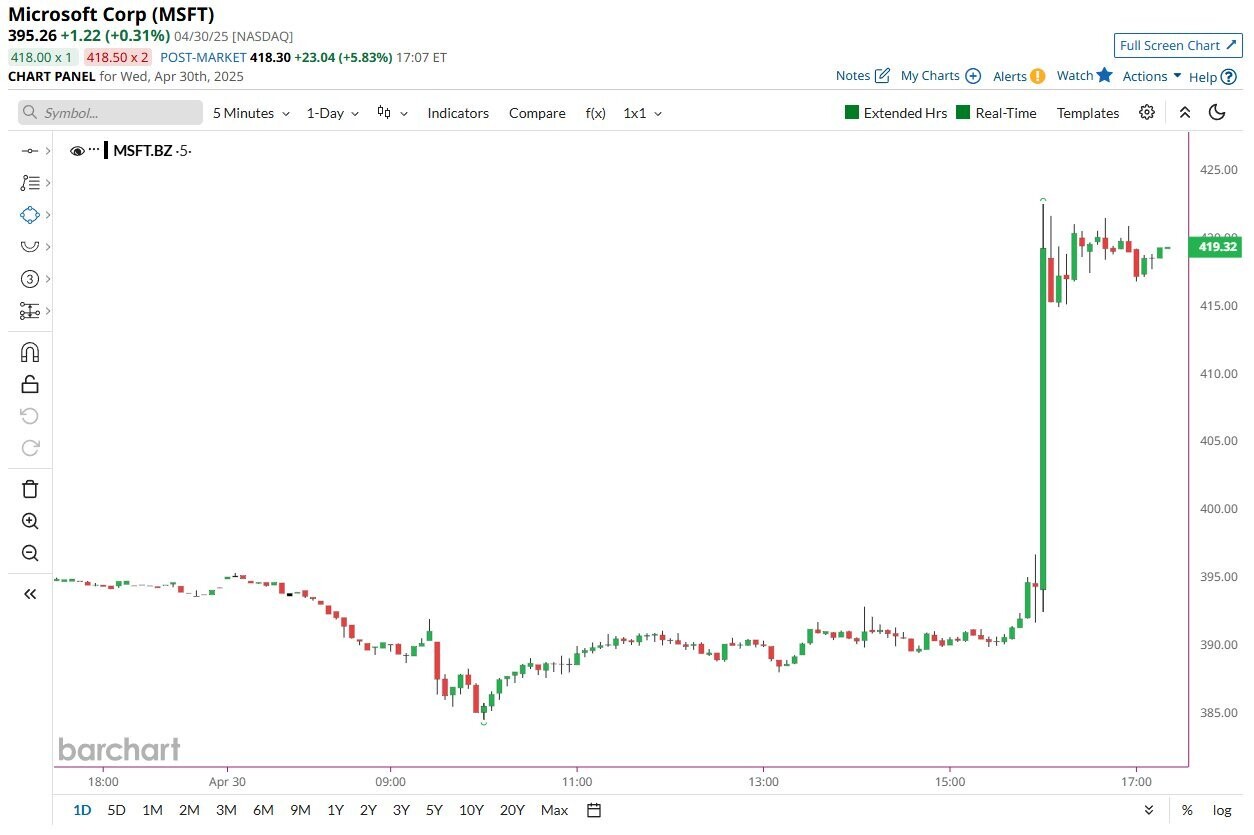Screen dimensions: 1254x835
Task: Select the 3Y range
Action: tap(401, 810)
